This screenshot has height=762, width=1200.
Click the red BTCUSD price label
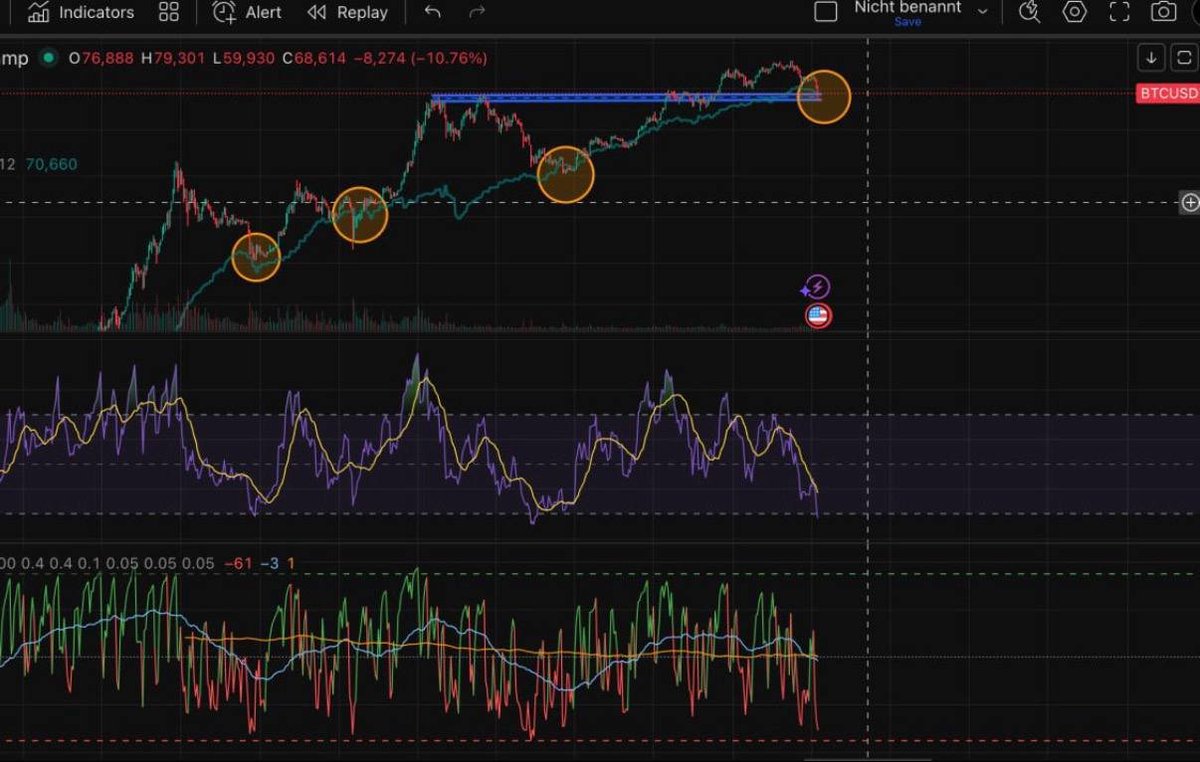coord(1168,94)
